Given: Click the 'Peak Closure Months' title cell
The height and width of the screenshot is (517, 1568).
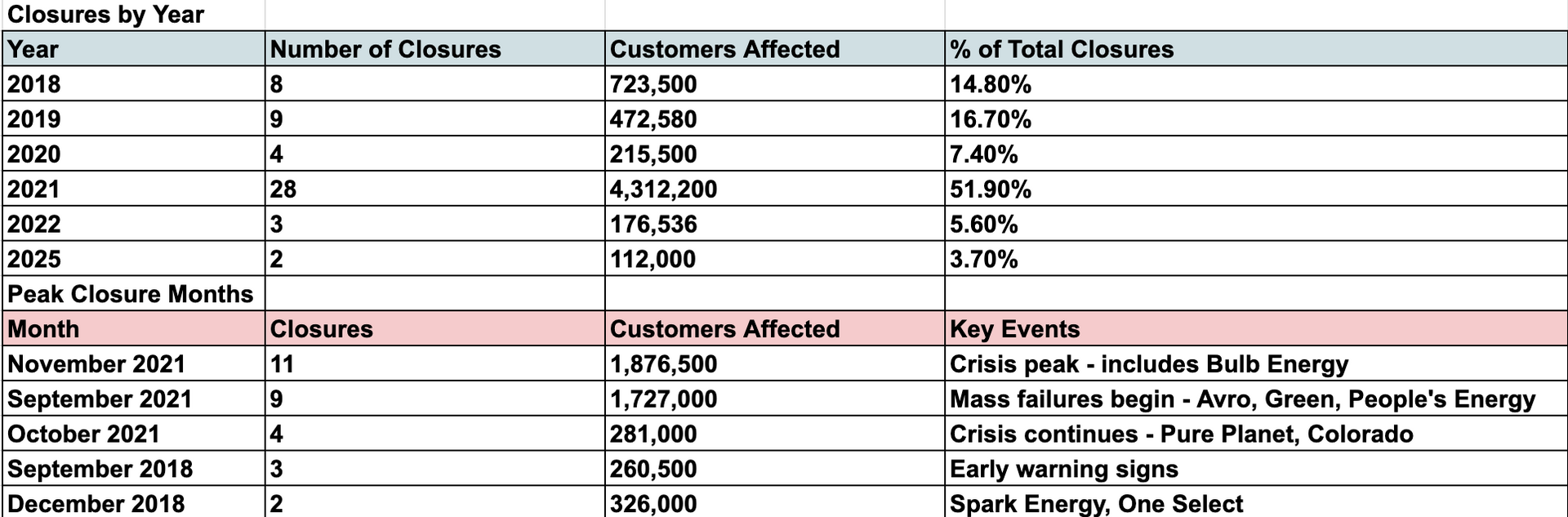Looking at the screenshot, I should 131,294.
